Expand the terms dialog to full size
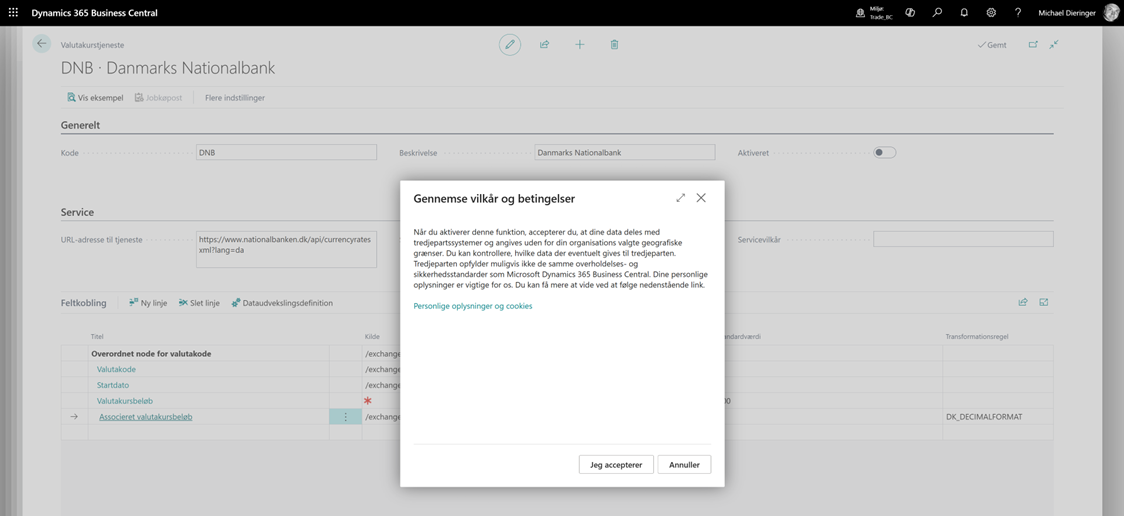 681,198
